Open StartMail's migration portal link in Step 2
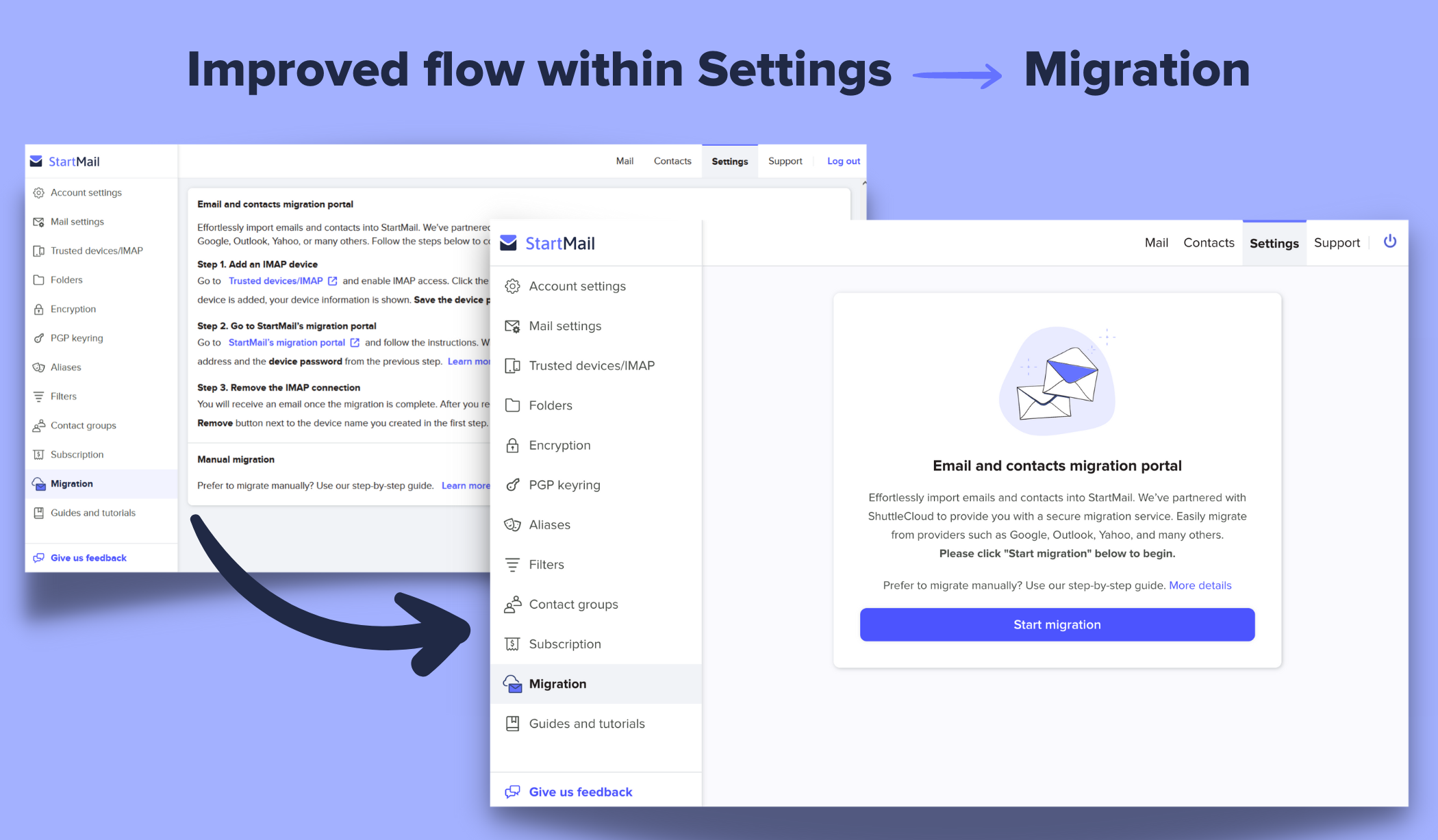Image resolution: width=1438 pixels, height=840 pixels. (x=286, y=342)
